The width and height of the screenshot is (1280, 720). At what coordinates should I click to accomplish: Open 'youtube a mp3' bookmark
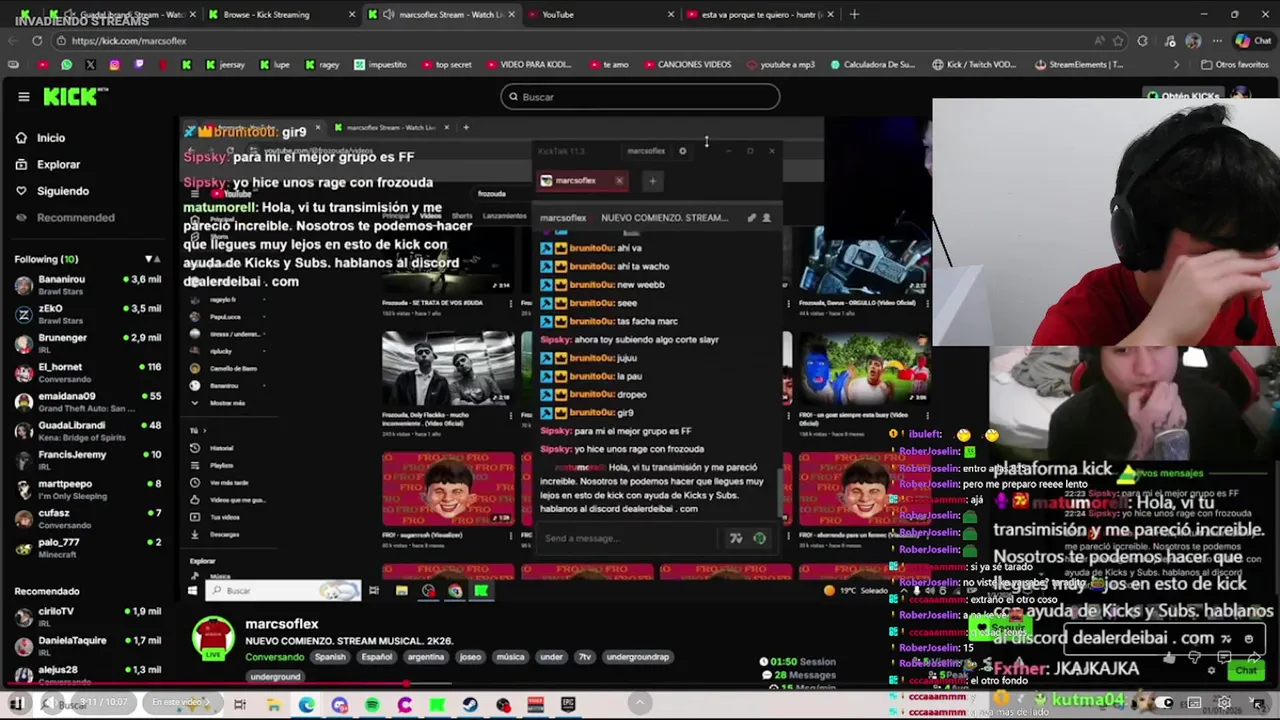779,65
